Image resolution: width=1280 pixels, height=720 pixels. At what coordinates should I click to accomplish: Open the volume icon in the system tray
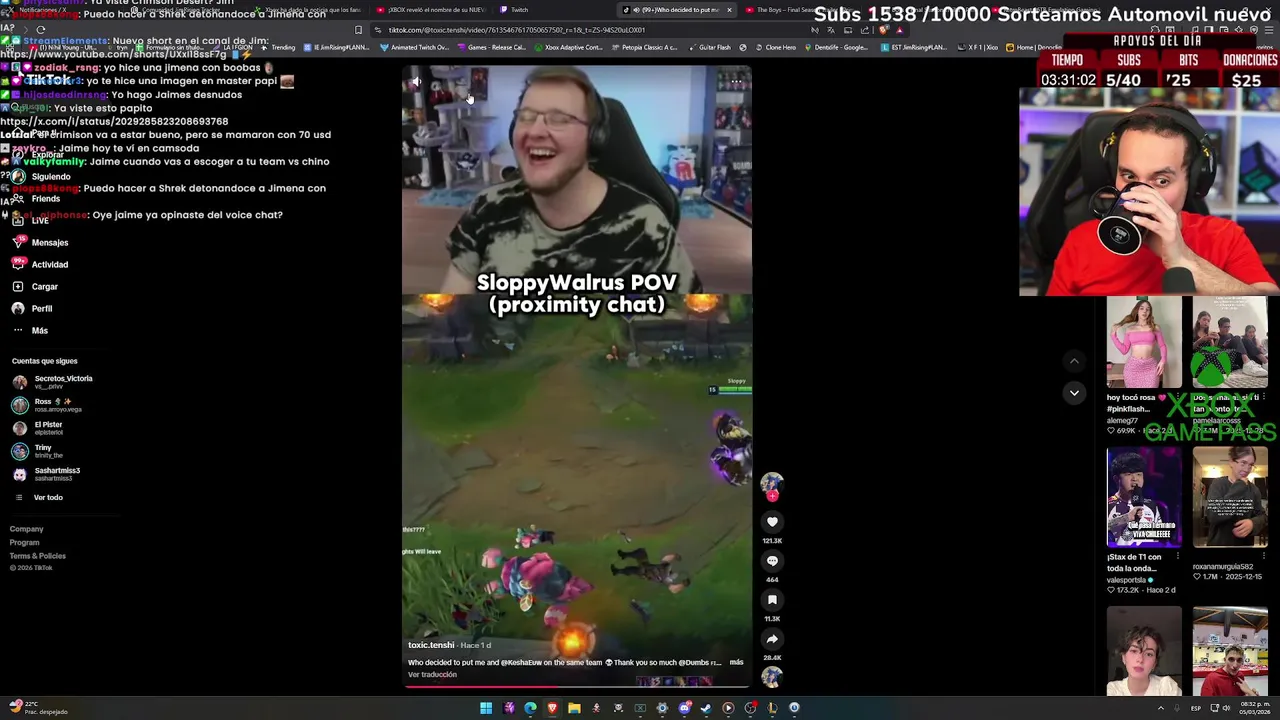coord(1227,708)
